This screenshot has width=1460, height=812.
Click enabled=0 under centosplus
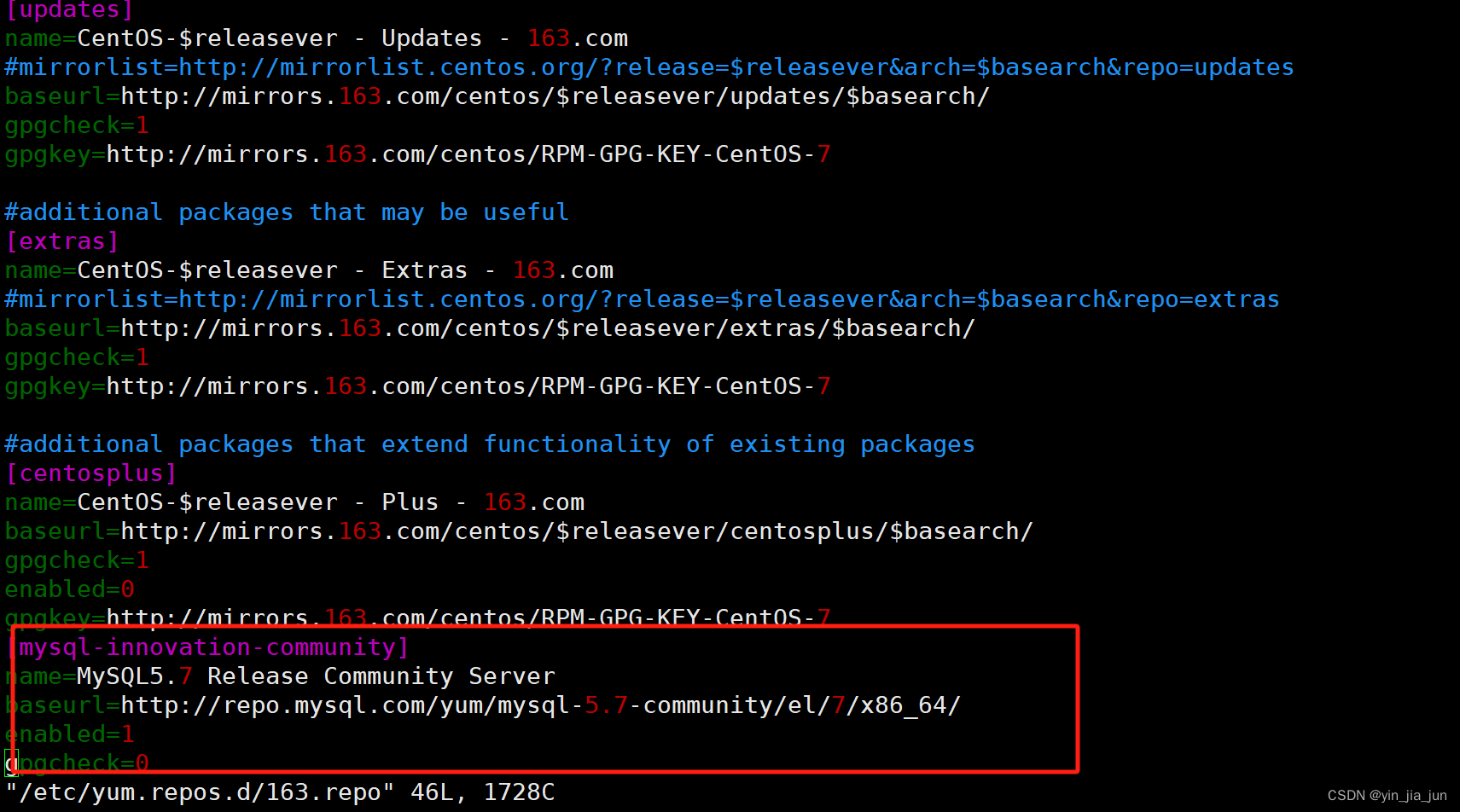(x=68, y=589)
